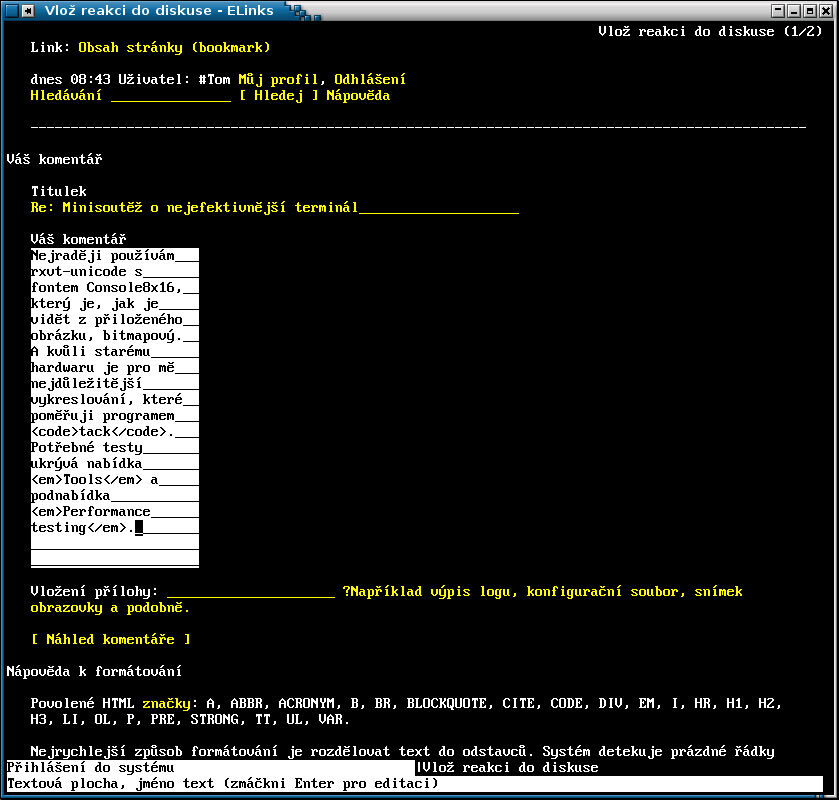Maximize the ELinks window
The image size is (839, 800).
(810, 10)
